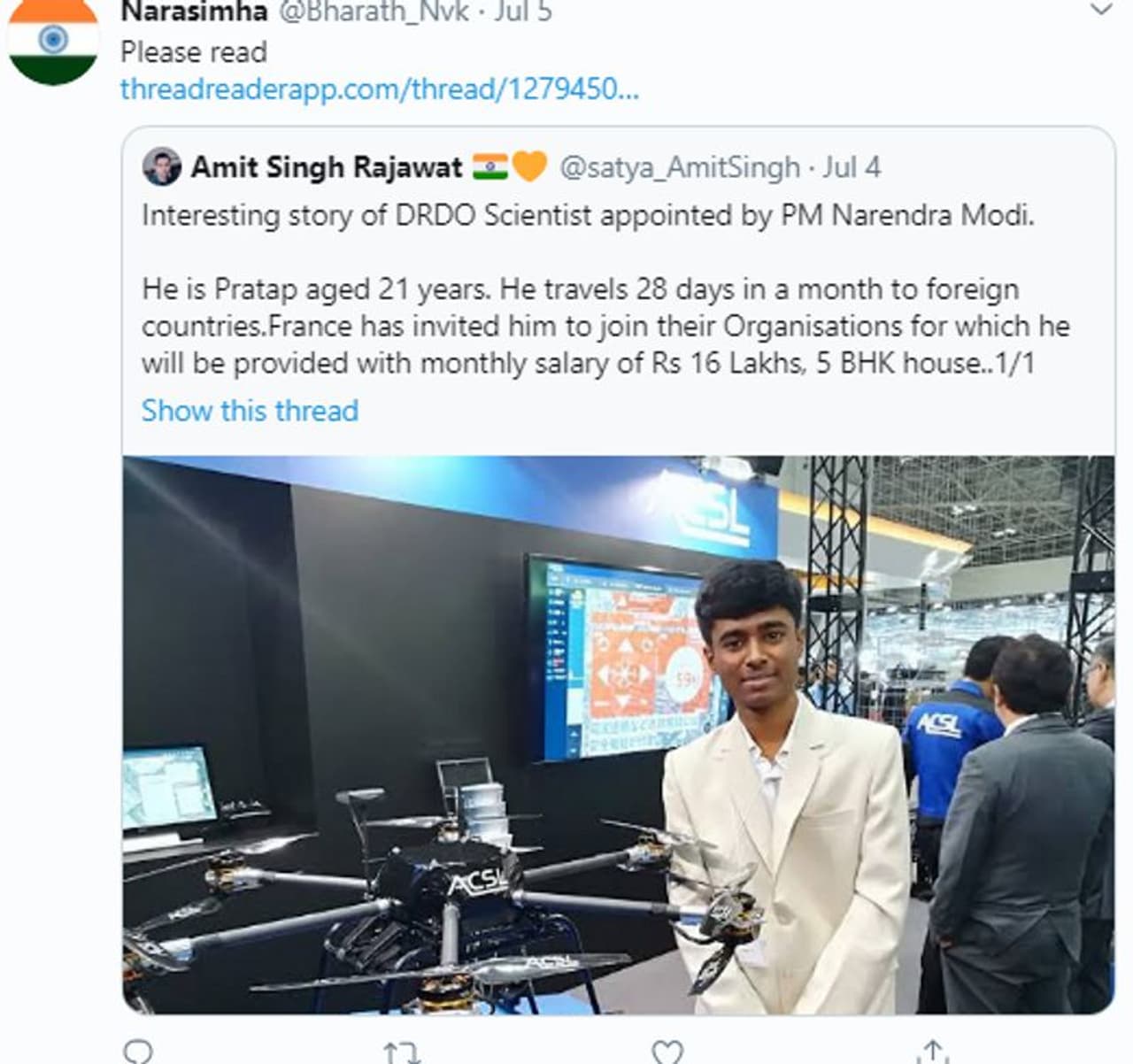This screenshot has height=1064, width=1133.
Task: Click the Jul 5 tweet timestamp
Action: 523,12
